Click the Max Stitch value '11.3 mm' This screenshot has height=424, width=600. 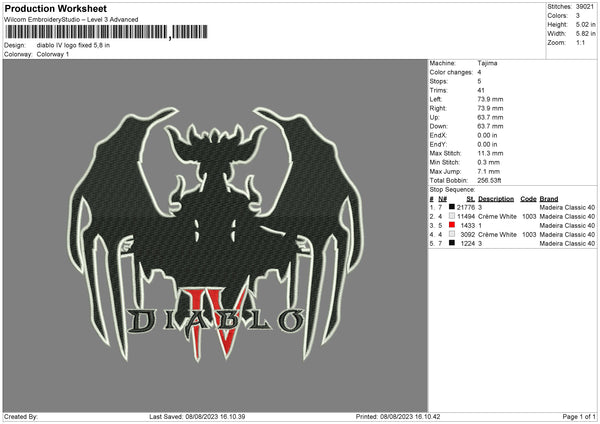pos(490,153)
